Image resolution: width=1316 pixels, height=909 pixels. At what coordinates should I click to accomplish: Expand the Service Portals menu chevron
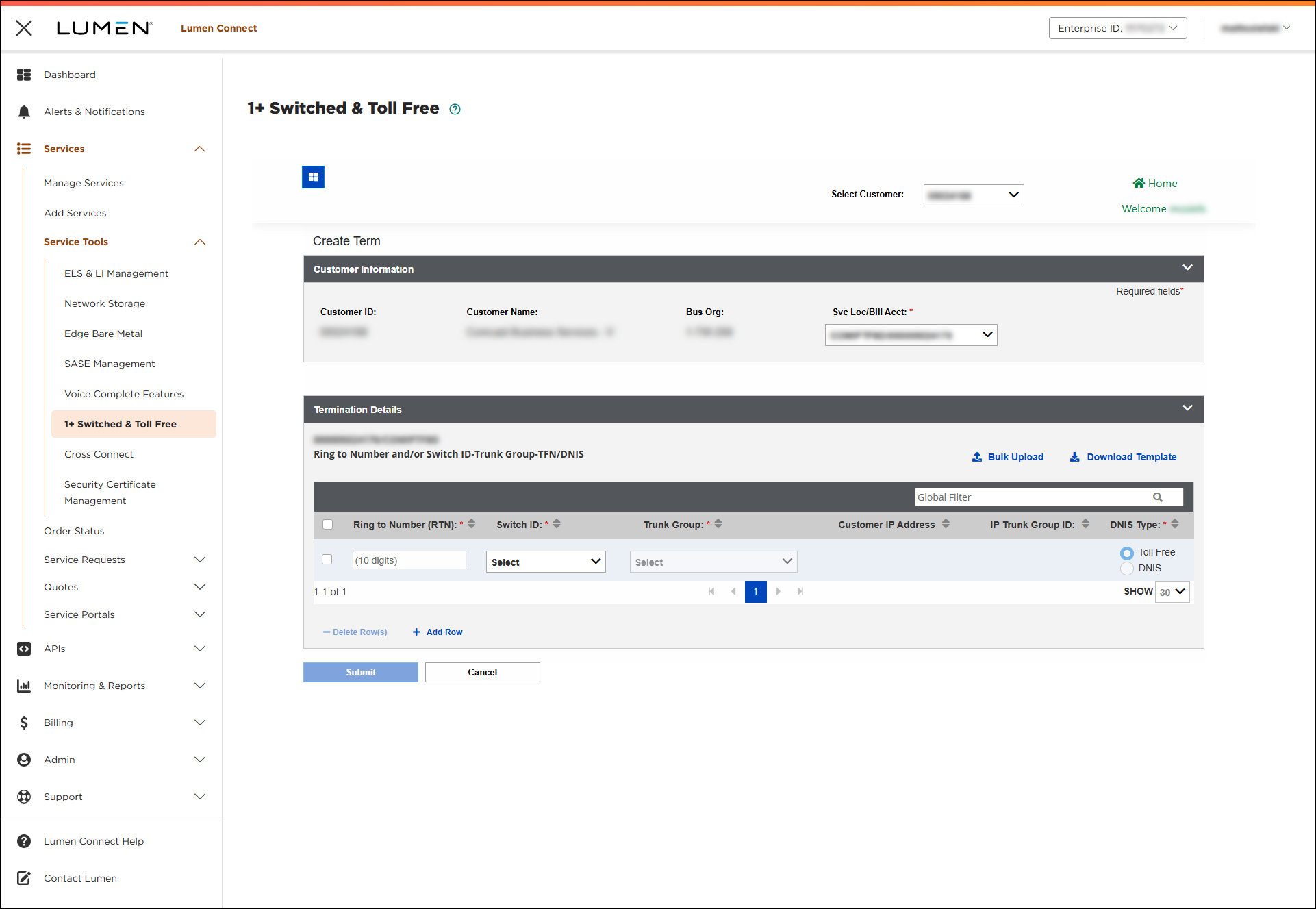pyautogui.click(x=200, y=614)
